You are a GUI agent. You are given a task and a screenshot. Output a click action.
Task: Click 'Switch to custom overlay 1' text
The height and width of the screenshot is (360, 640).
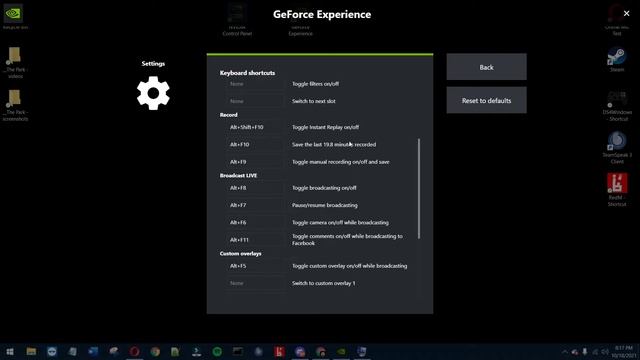pos(323,283)
